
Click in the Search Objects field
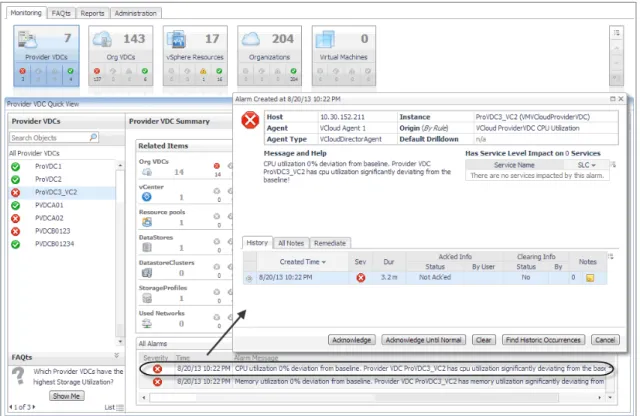[x=50, y=138]
